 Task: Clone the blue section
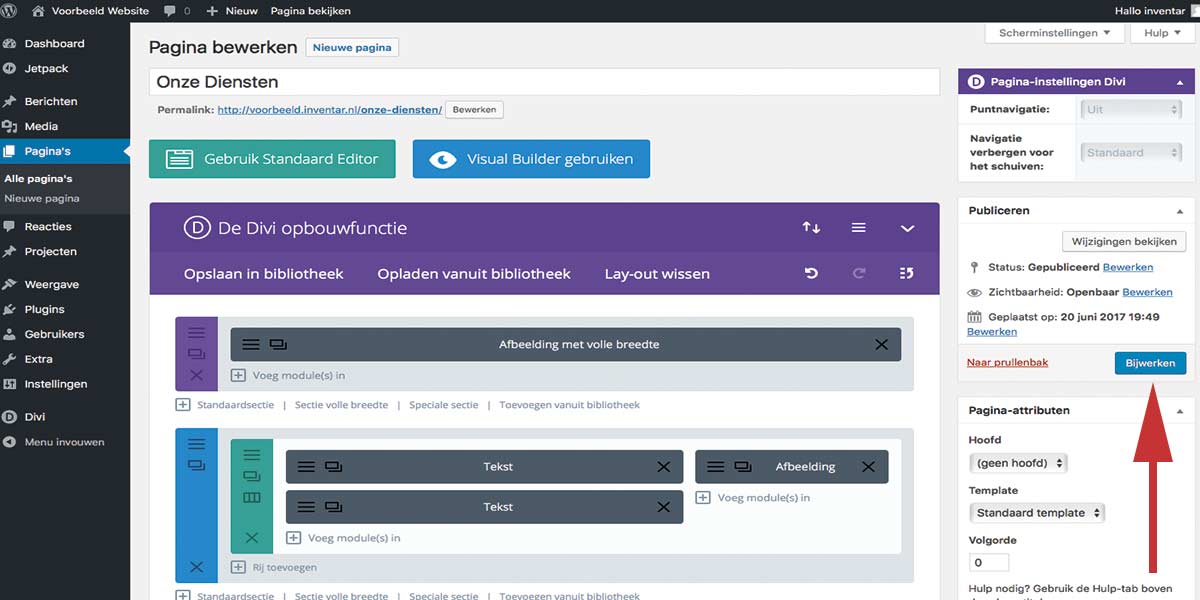pos(196,466)
